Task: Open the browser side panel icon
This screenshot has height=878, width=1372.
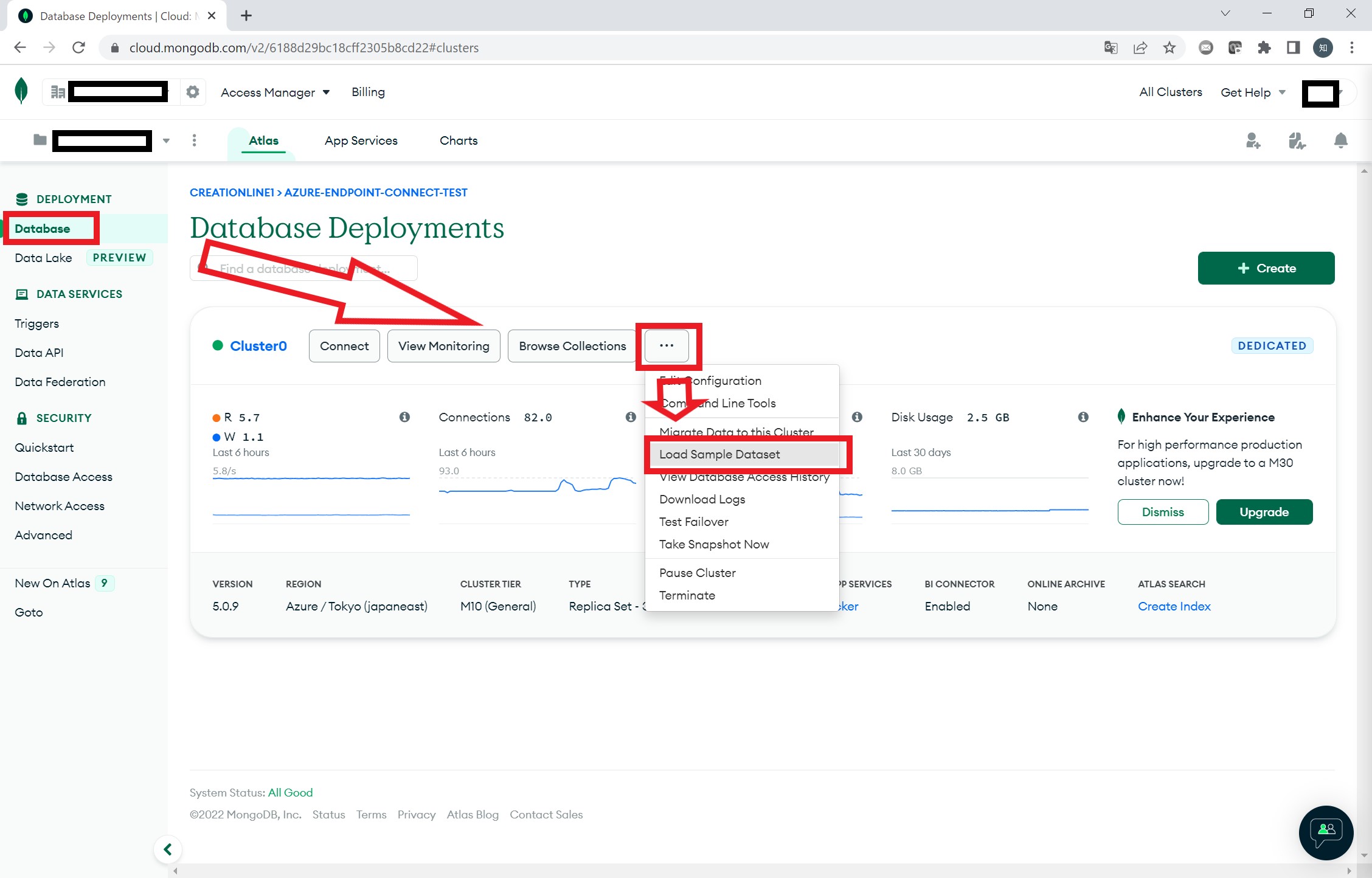Action: pos(1293,47)
